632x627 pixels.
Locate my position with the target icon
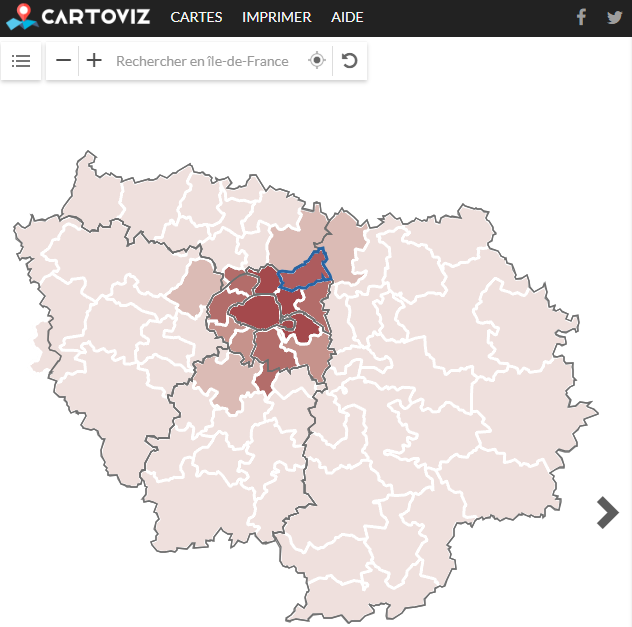coord(317,60)
